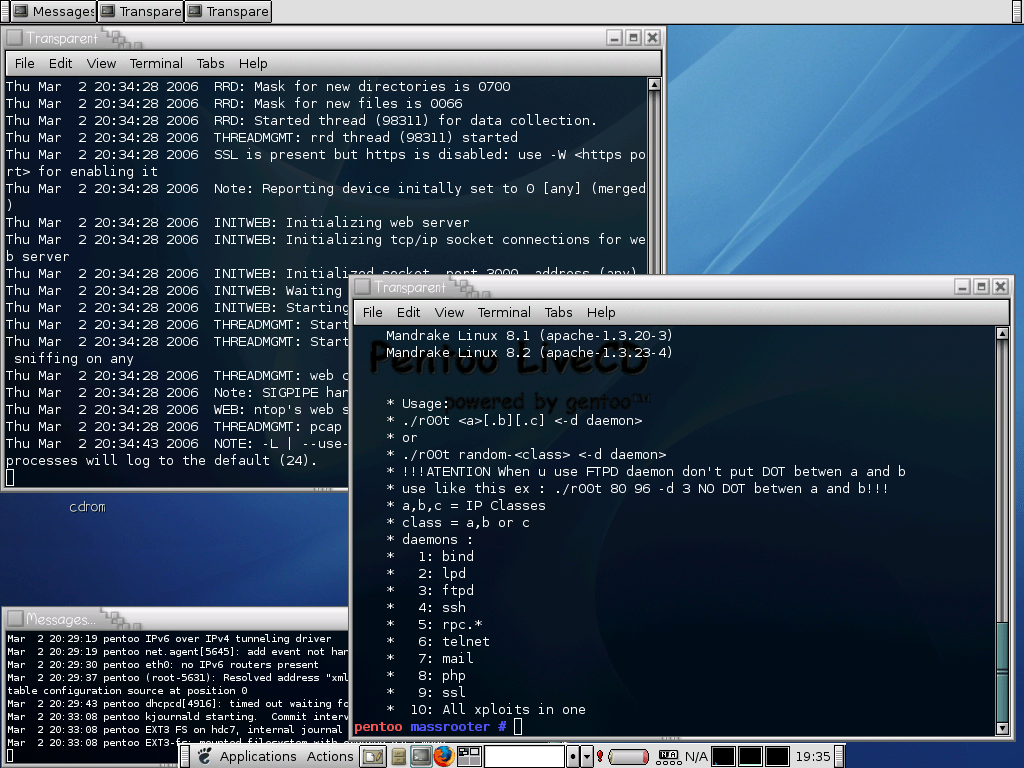
Task: Click the massrooter terminal scrollbar thumb
Action: (1002, 671)
